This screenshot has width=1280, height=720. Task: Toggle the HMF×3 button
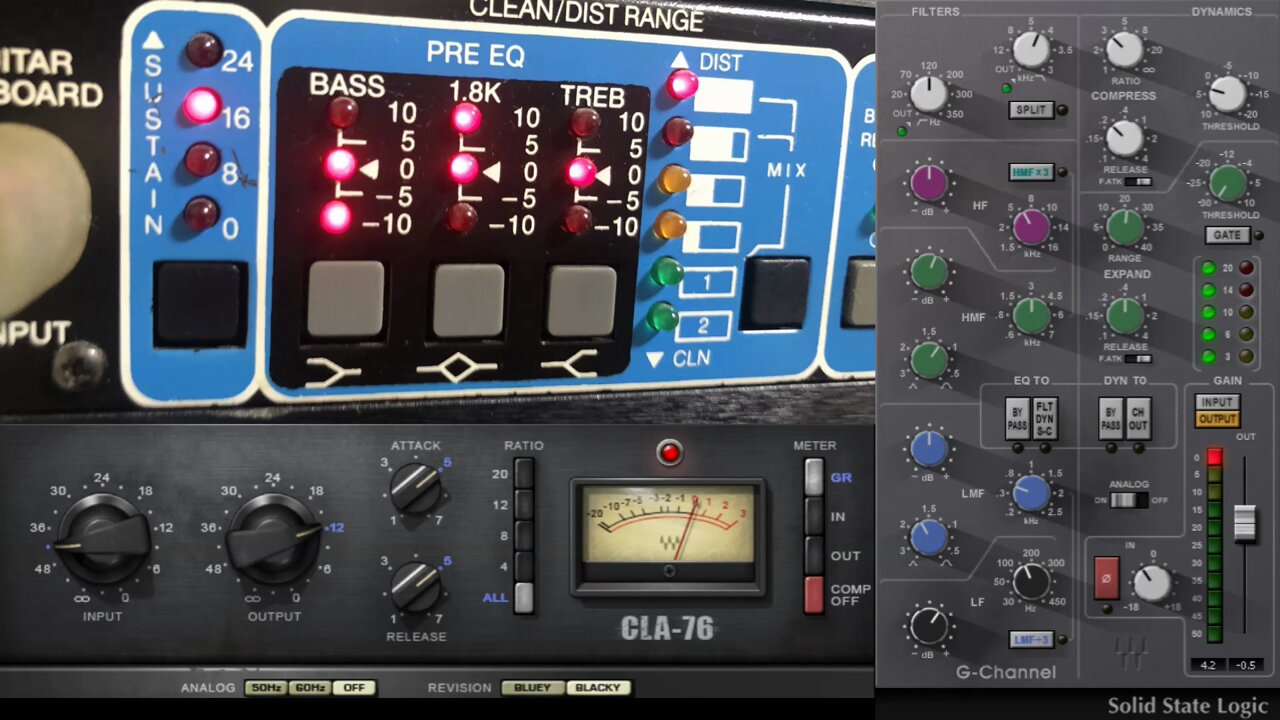tap(1031, 173)
